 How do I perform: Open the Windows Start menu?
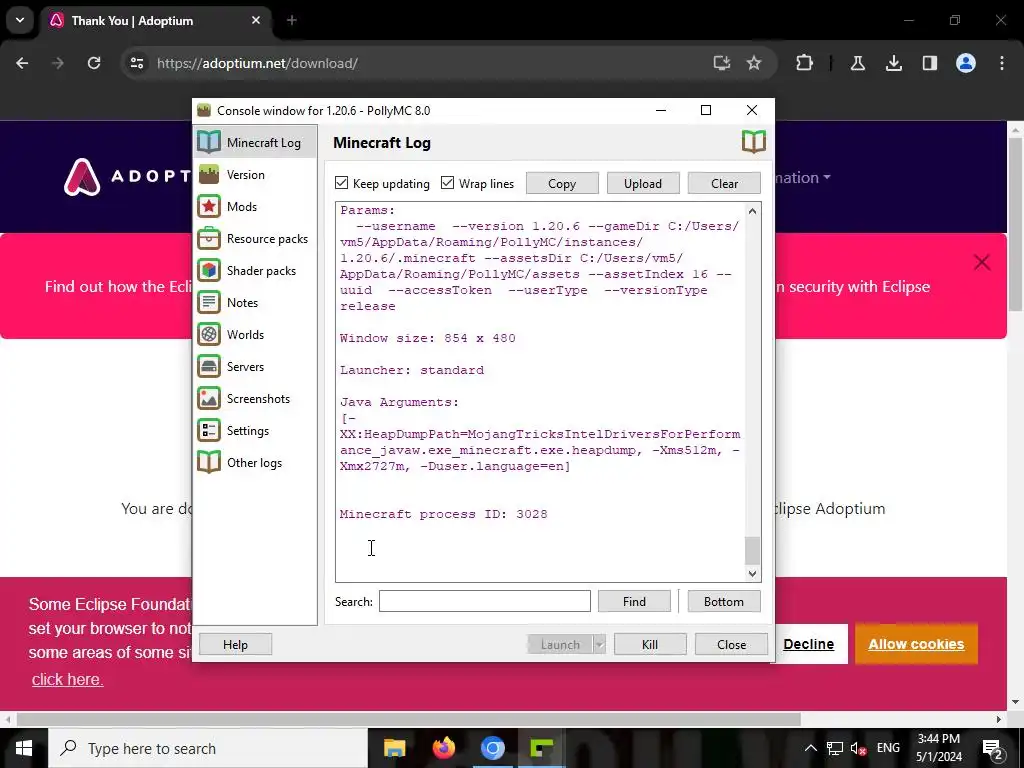click(24, 748)
